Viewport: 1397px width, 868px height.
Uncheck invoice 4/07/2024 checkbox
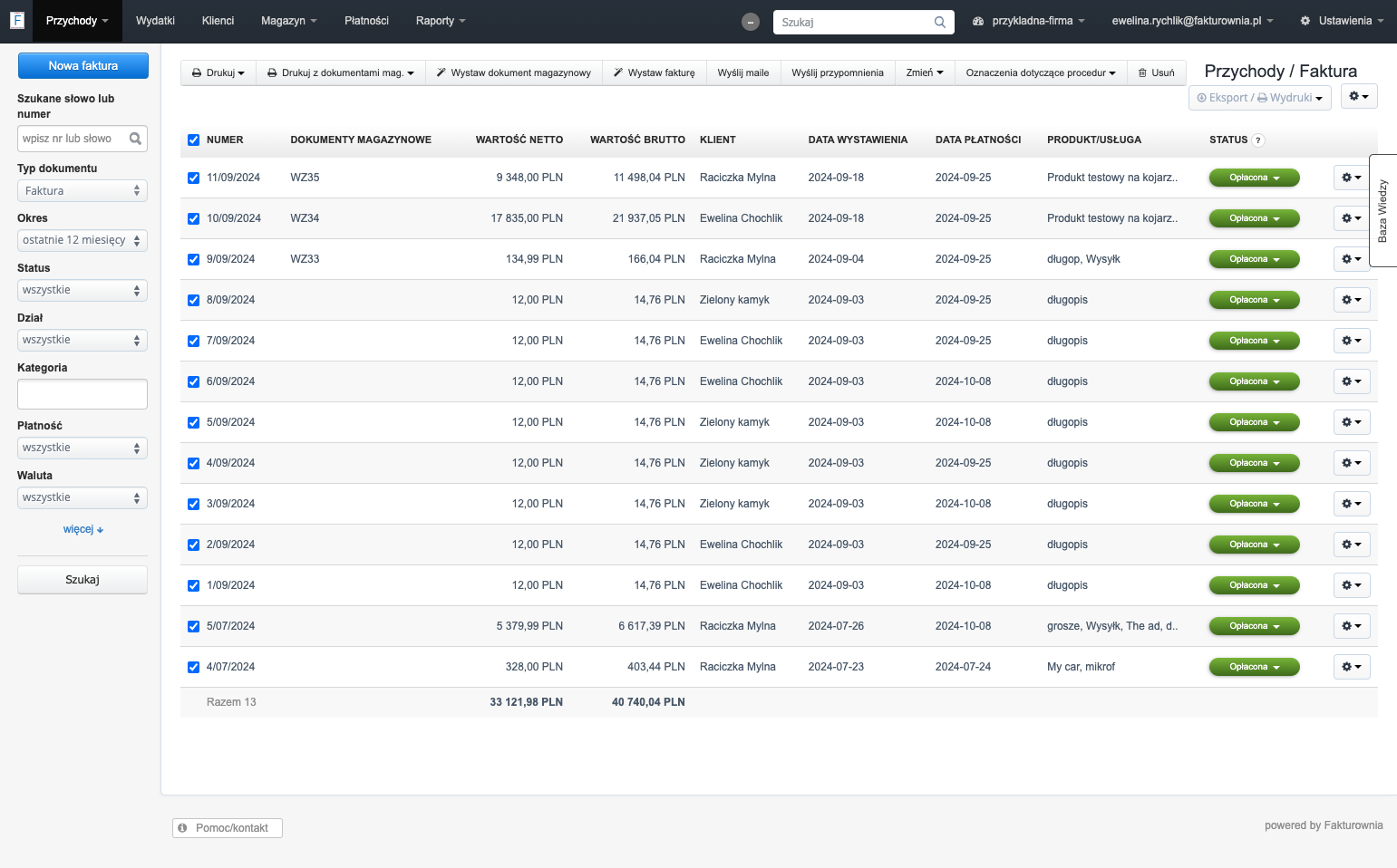(x=193, y=667)
